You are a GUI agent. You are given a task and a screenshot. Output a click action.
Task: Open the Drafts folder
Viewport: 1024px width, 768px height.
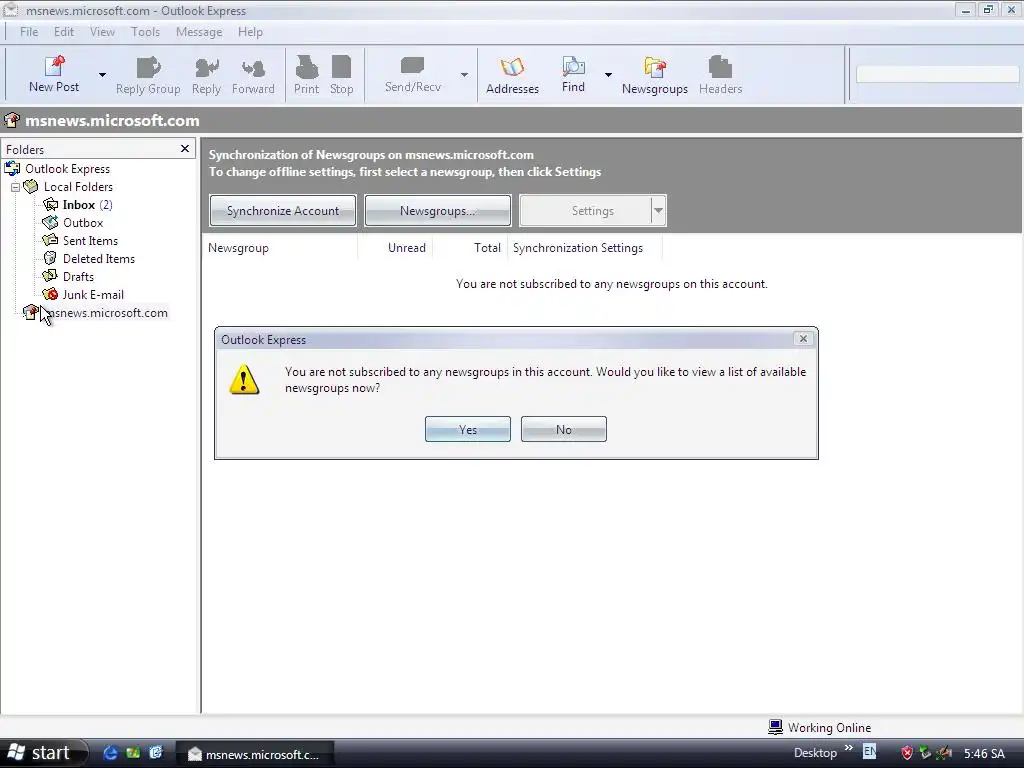(x=78, y=277)
